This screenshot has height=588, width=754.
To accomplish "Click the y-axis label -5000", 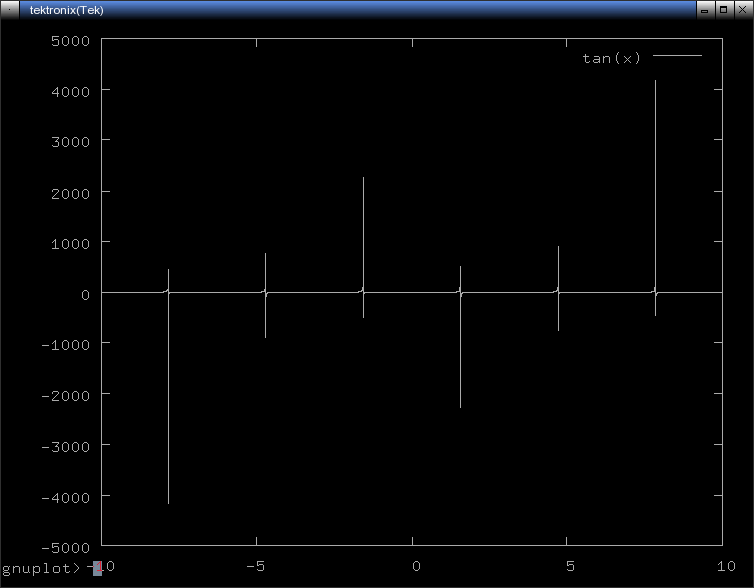I will point(65,548).
